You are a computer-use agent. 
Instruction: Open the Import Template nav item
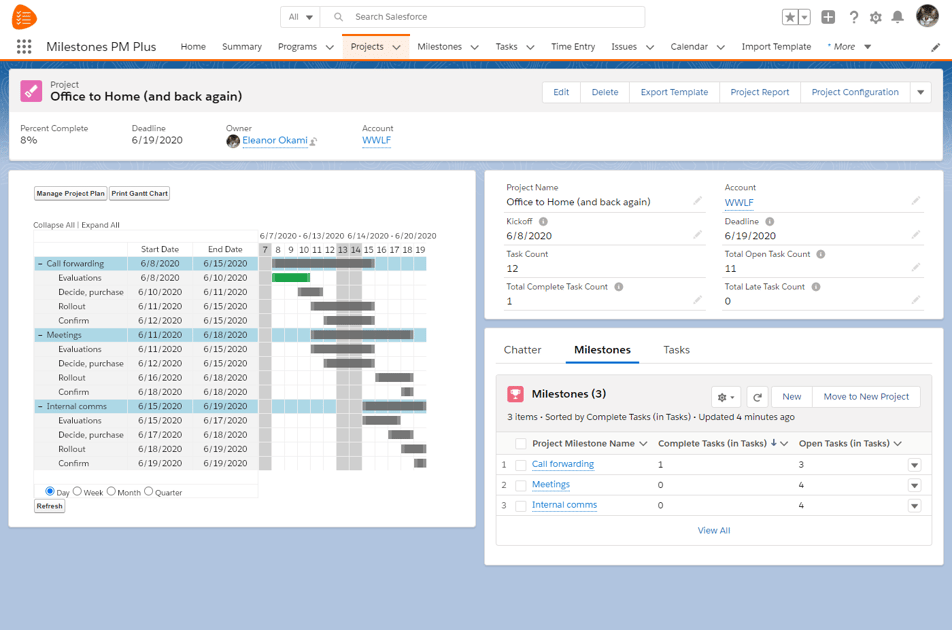click(x=776, y=47)
